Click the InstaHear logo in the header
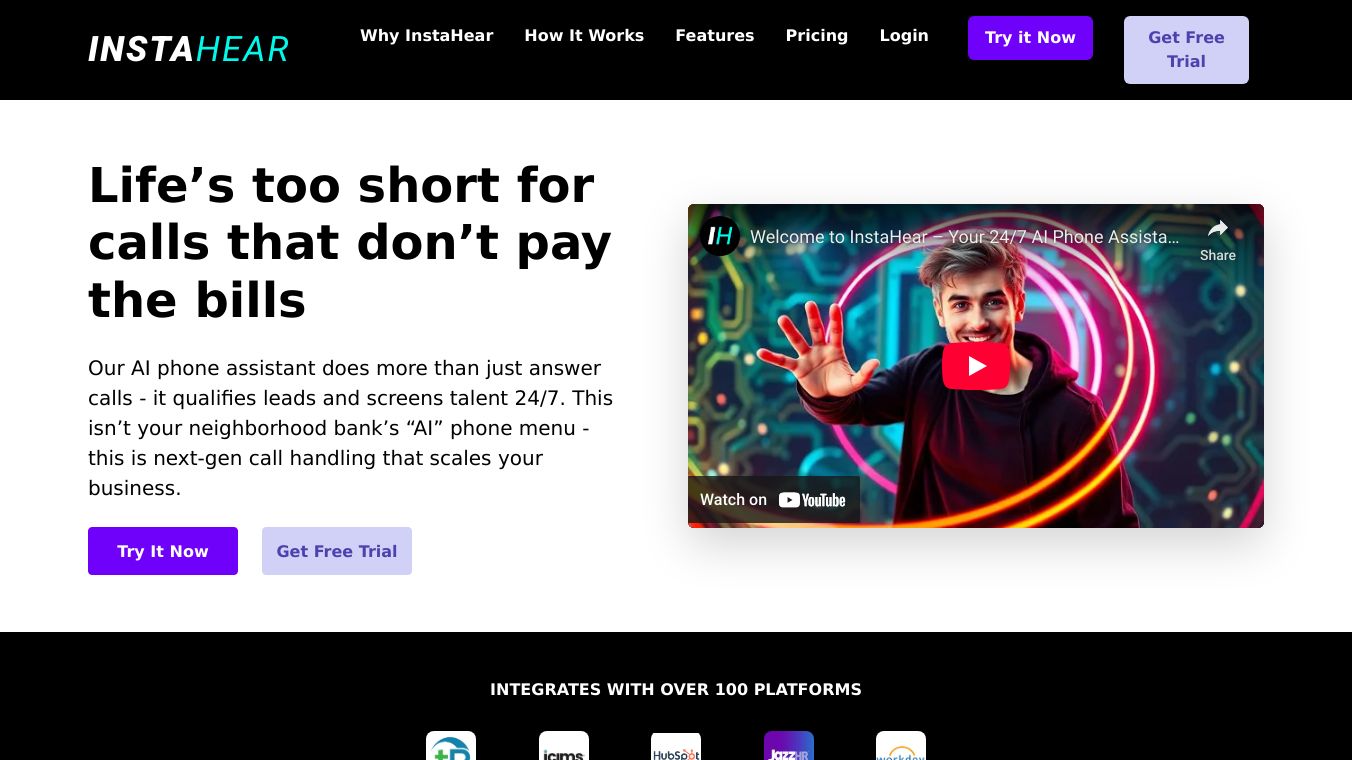Screen dimensions: 1352x760 (x=188, y=49)
